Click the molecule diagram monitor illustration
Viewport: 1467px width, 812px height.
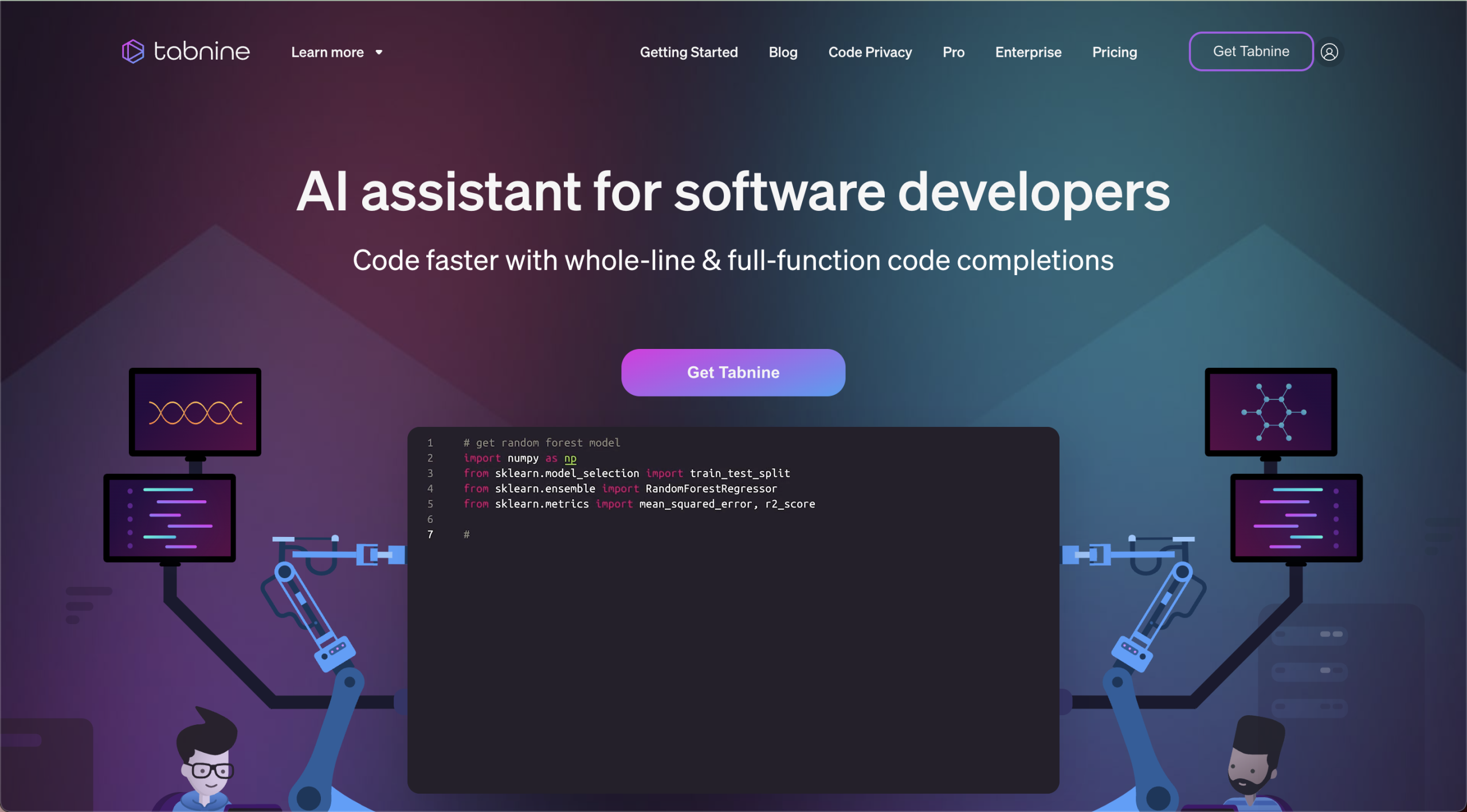click(1271, 412)
